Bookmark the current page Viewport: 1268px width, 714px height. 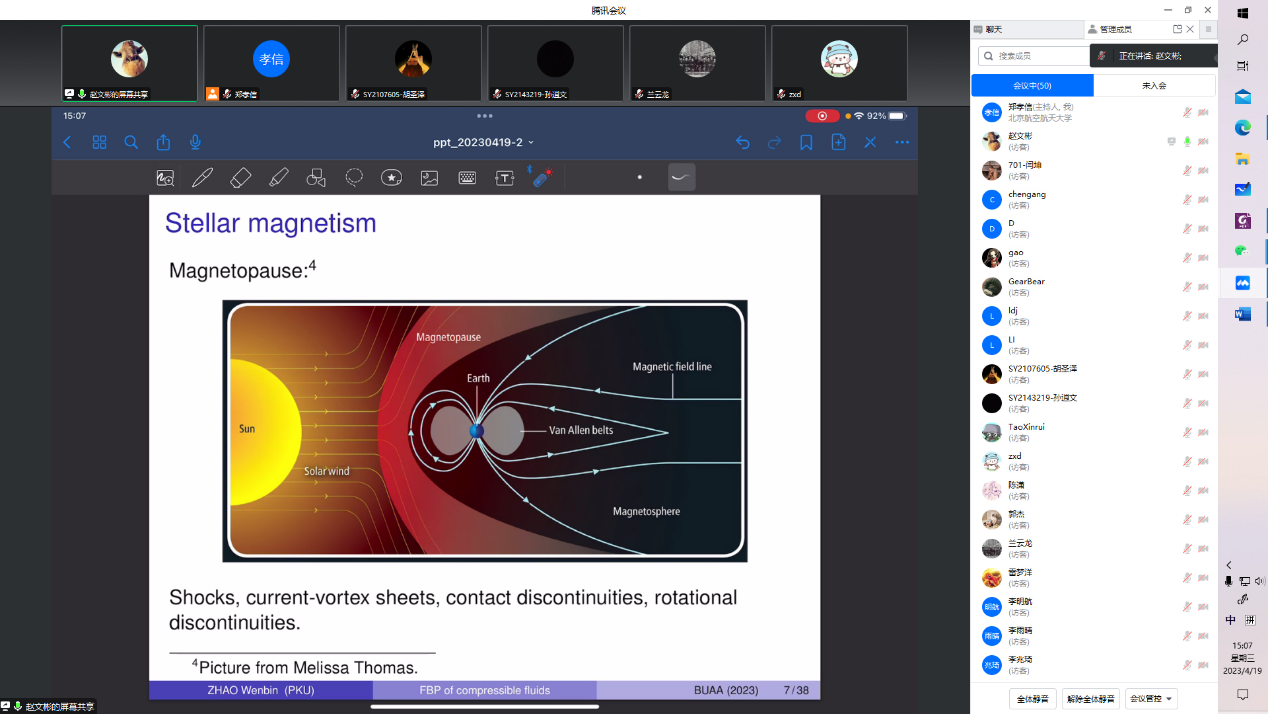(x=806, y=143)
